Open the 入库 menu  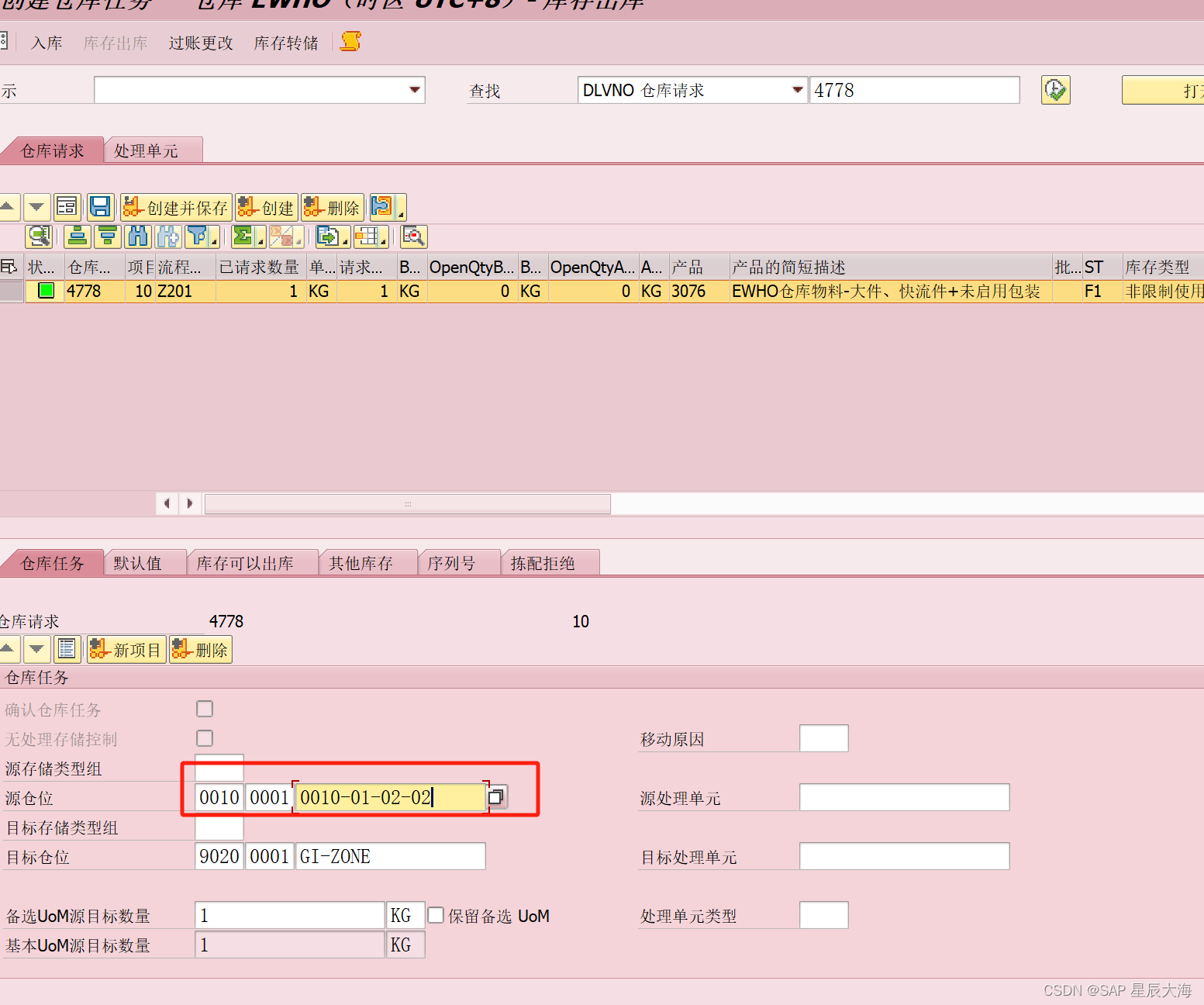pyautogui.click(x=47, y=43)
